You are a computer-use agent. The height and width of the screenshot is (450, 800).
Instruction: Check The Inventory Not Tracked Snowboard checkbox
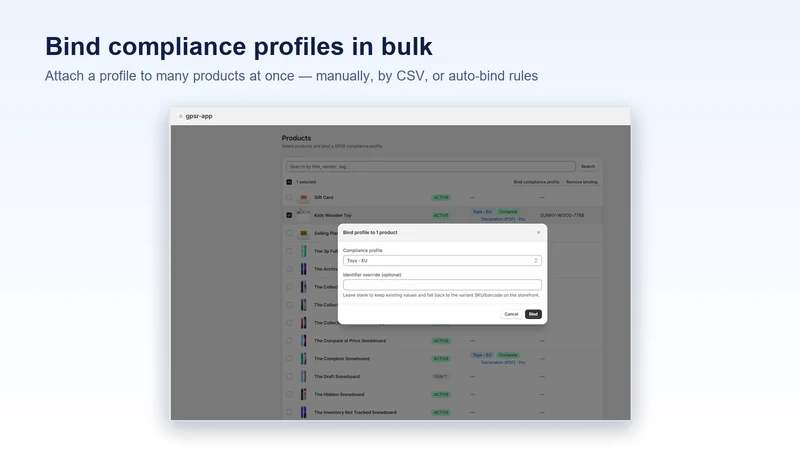point(289,412)
